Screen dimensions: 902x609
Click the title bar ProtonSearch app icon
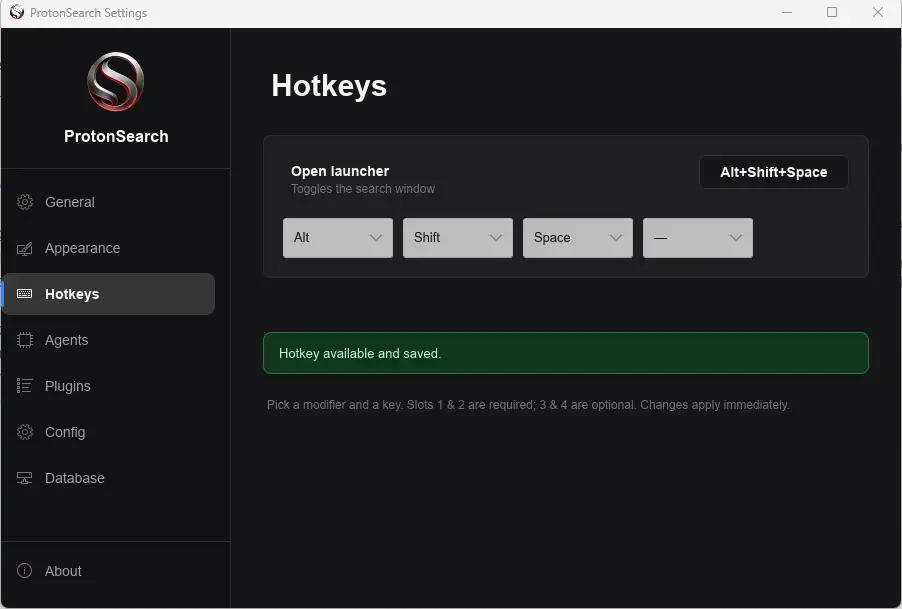pos(17,12)
